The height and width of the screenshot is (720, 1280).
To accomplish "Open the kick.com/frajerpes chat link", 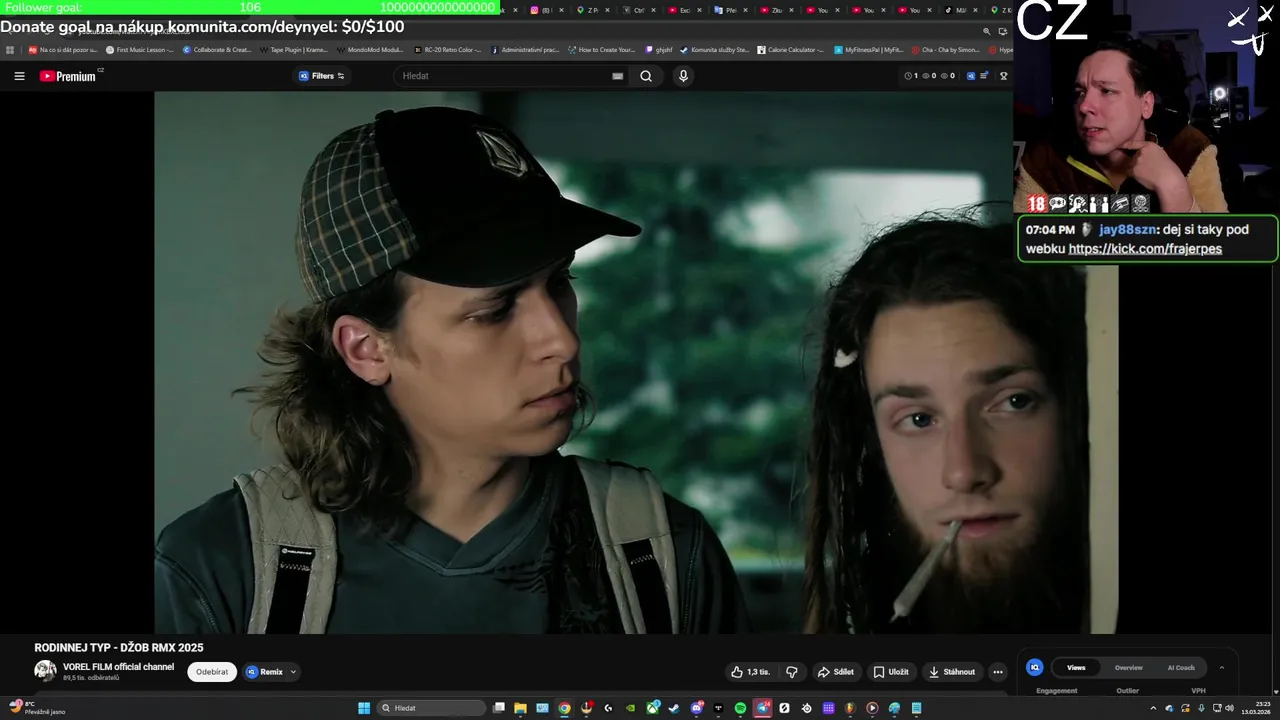I will click(x=1145, y=249).
